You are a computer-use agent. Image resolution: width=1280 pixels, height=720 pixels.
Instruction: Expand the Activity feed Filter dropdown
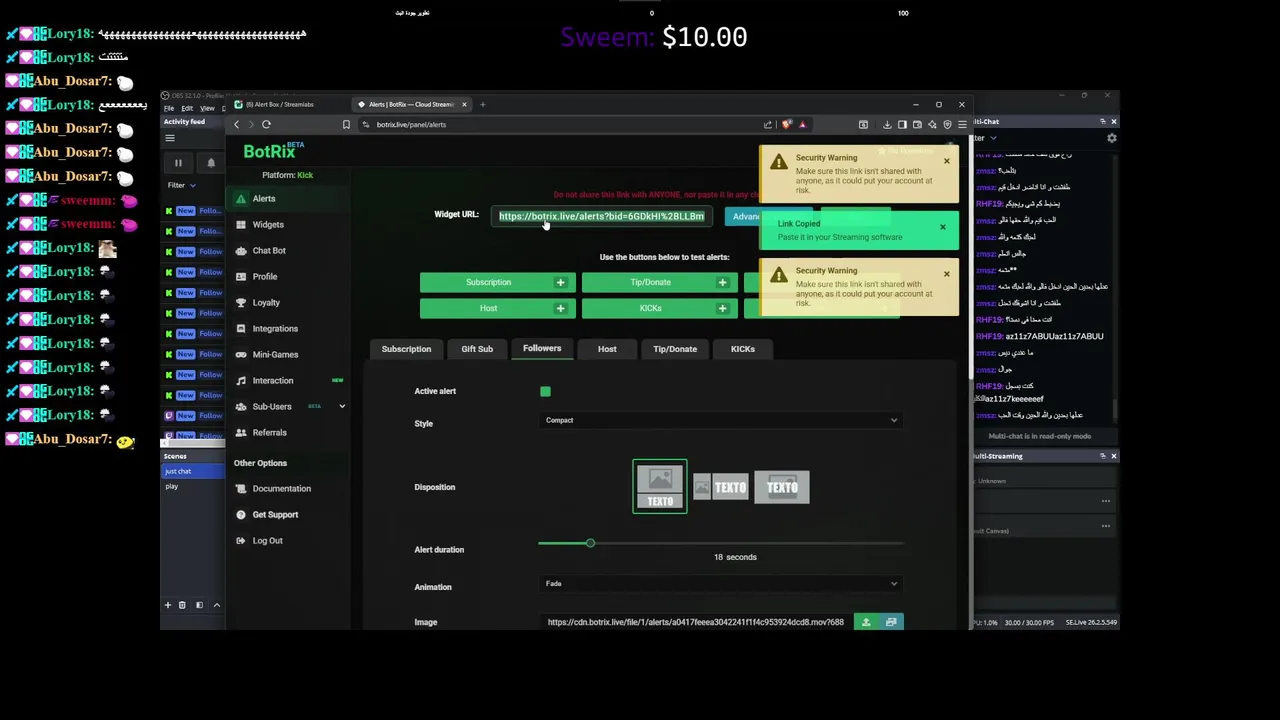coord(181,185)
